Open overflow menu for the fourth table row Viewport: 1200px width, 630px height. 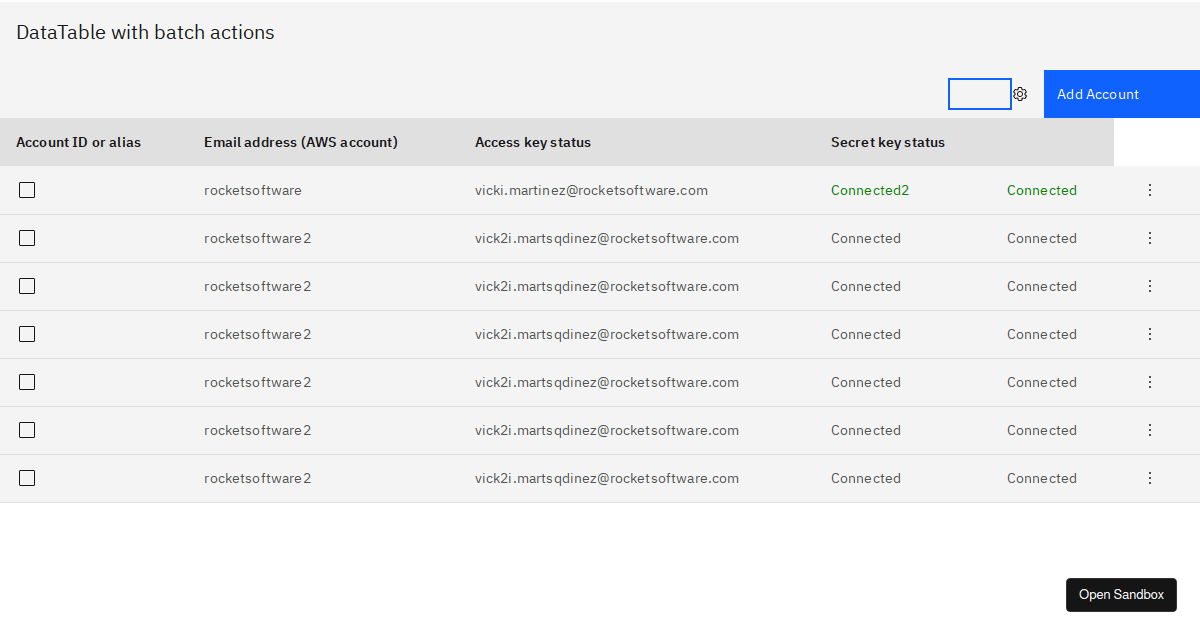[1150, 334]
